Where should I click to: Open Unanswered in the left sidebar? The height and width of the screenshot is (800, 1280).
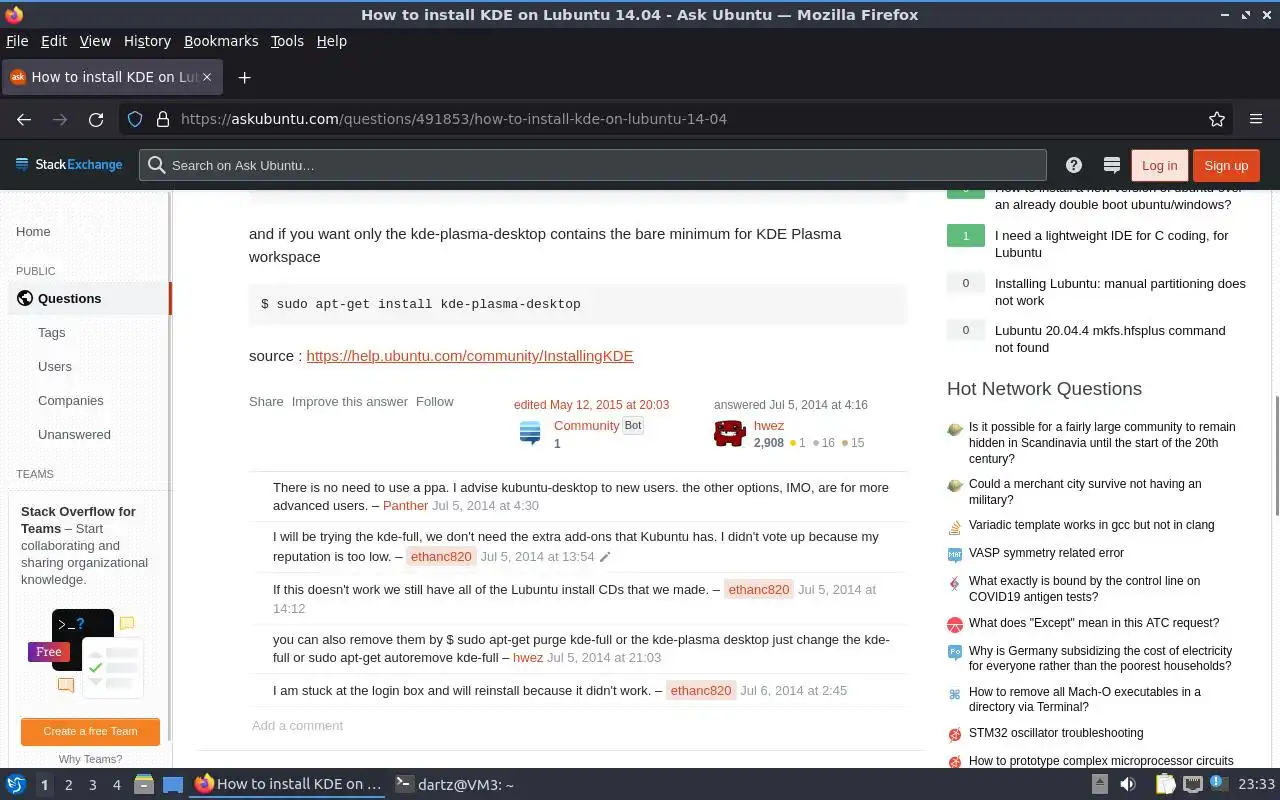74,435
